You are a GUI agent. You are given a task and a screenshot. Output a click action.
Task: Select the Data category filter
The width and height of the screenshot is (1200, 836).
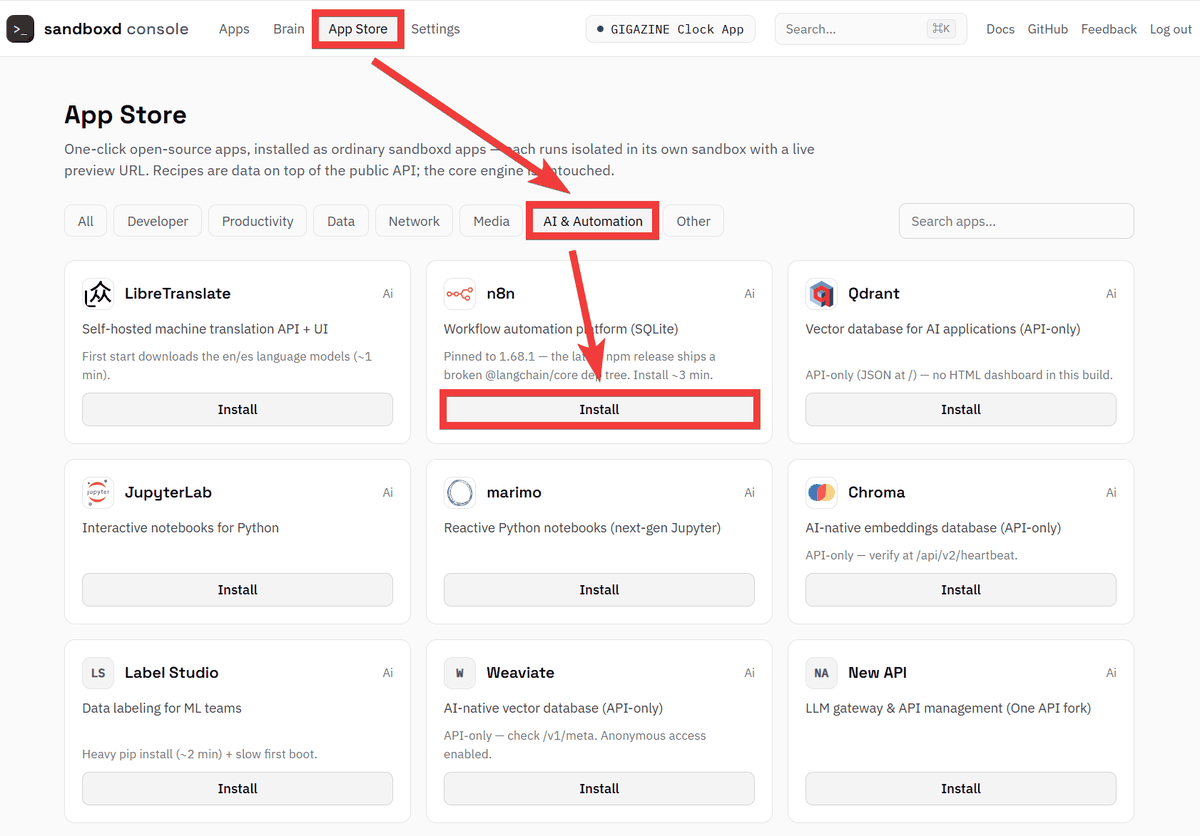pos(341,221)
